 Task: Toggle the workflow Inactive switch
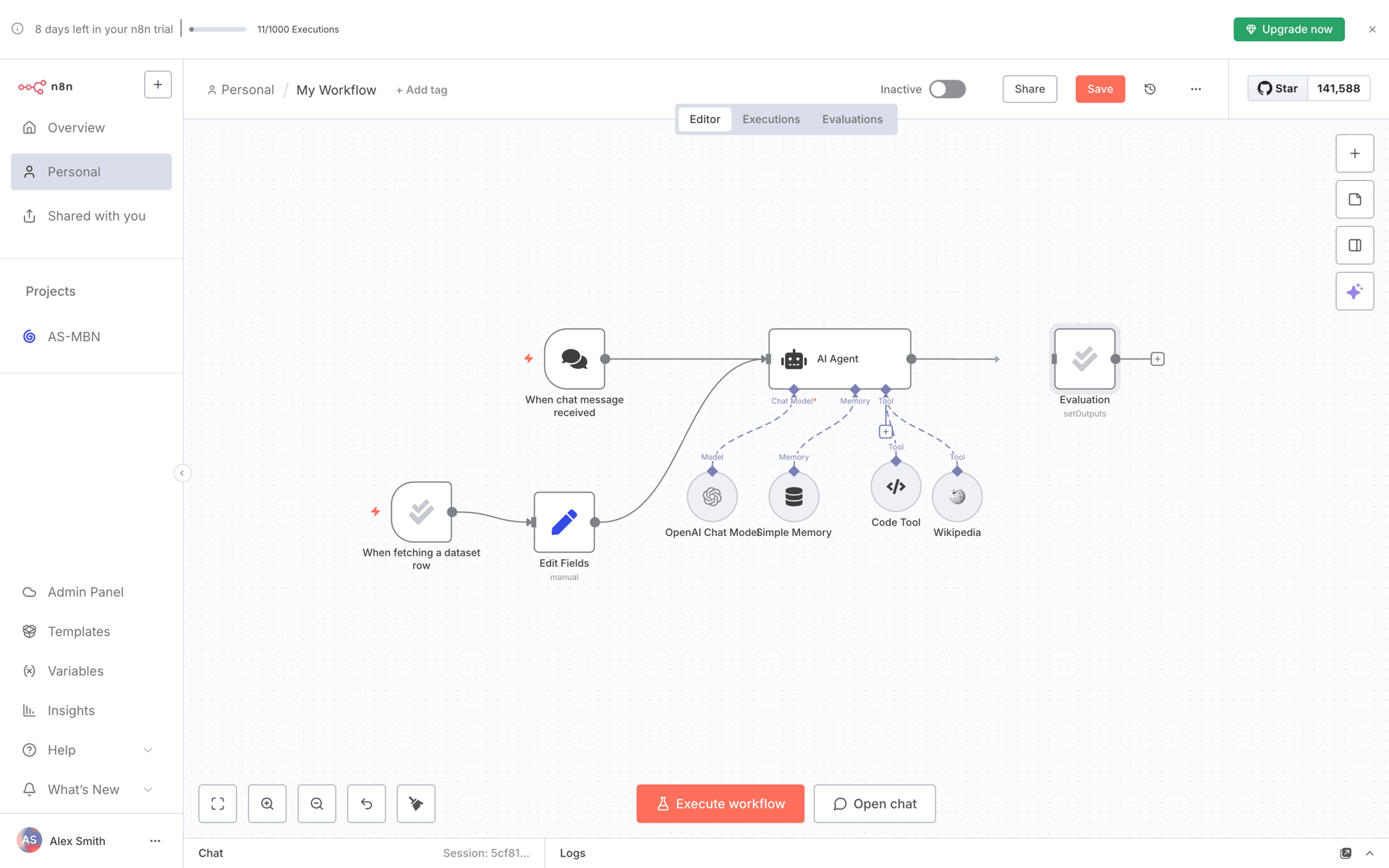tap(948, 89)
